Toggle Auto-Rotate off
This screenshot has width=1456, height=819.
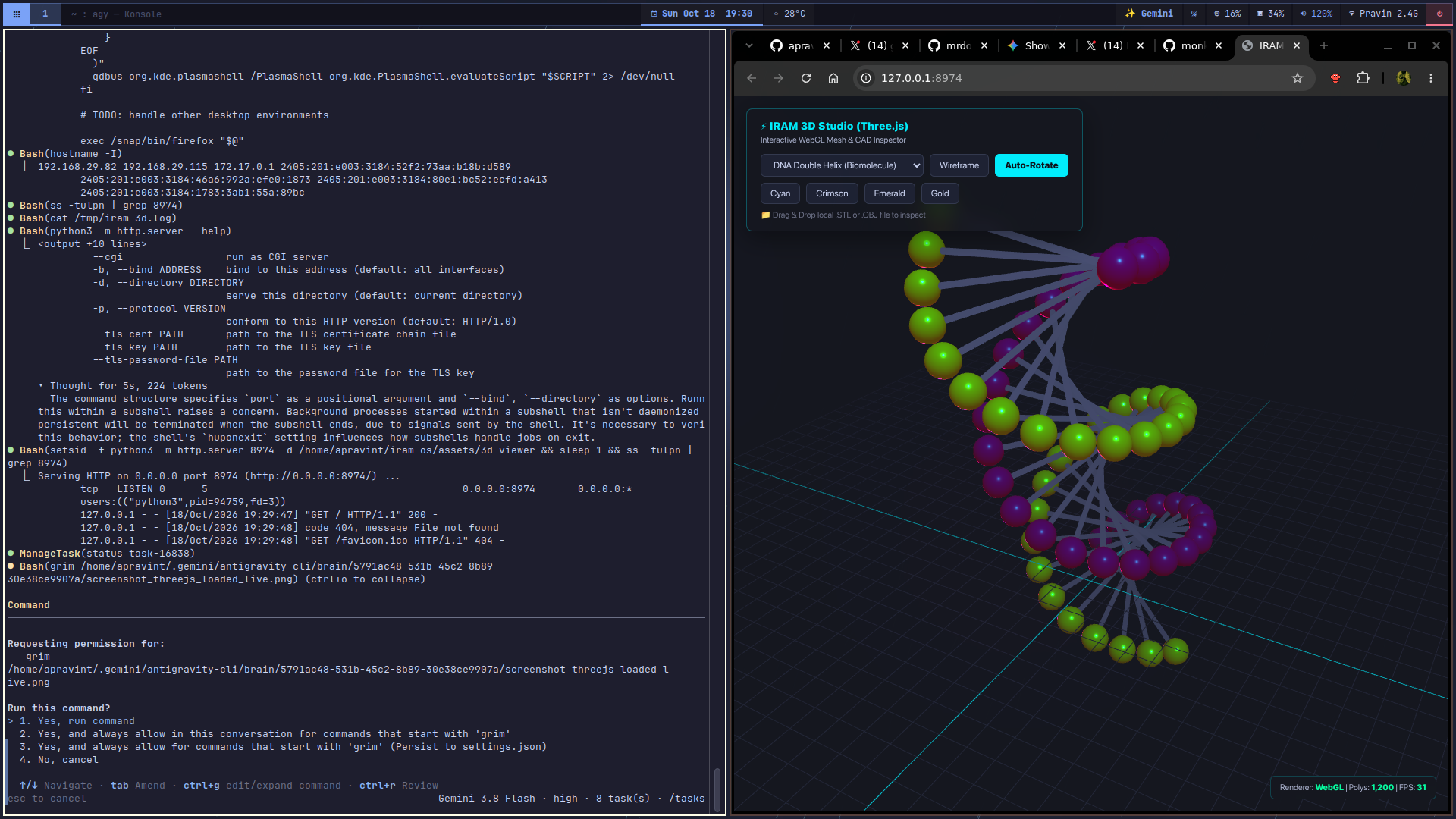(1031, 165)
